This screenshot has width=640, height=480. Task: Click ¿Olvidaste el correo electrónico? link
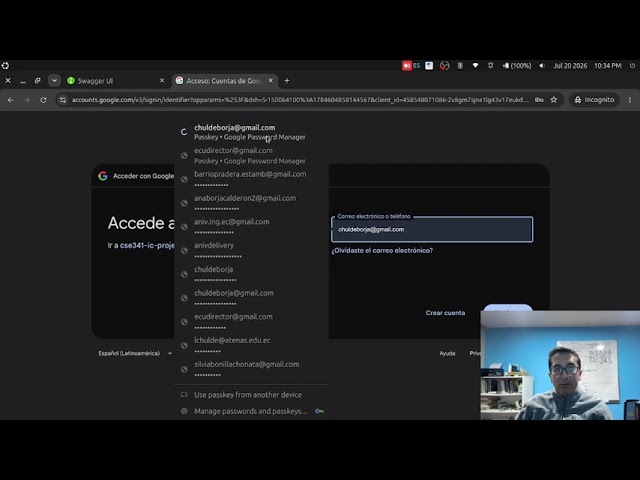tap(382, 250)
